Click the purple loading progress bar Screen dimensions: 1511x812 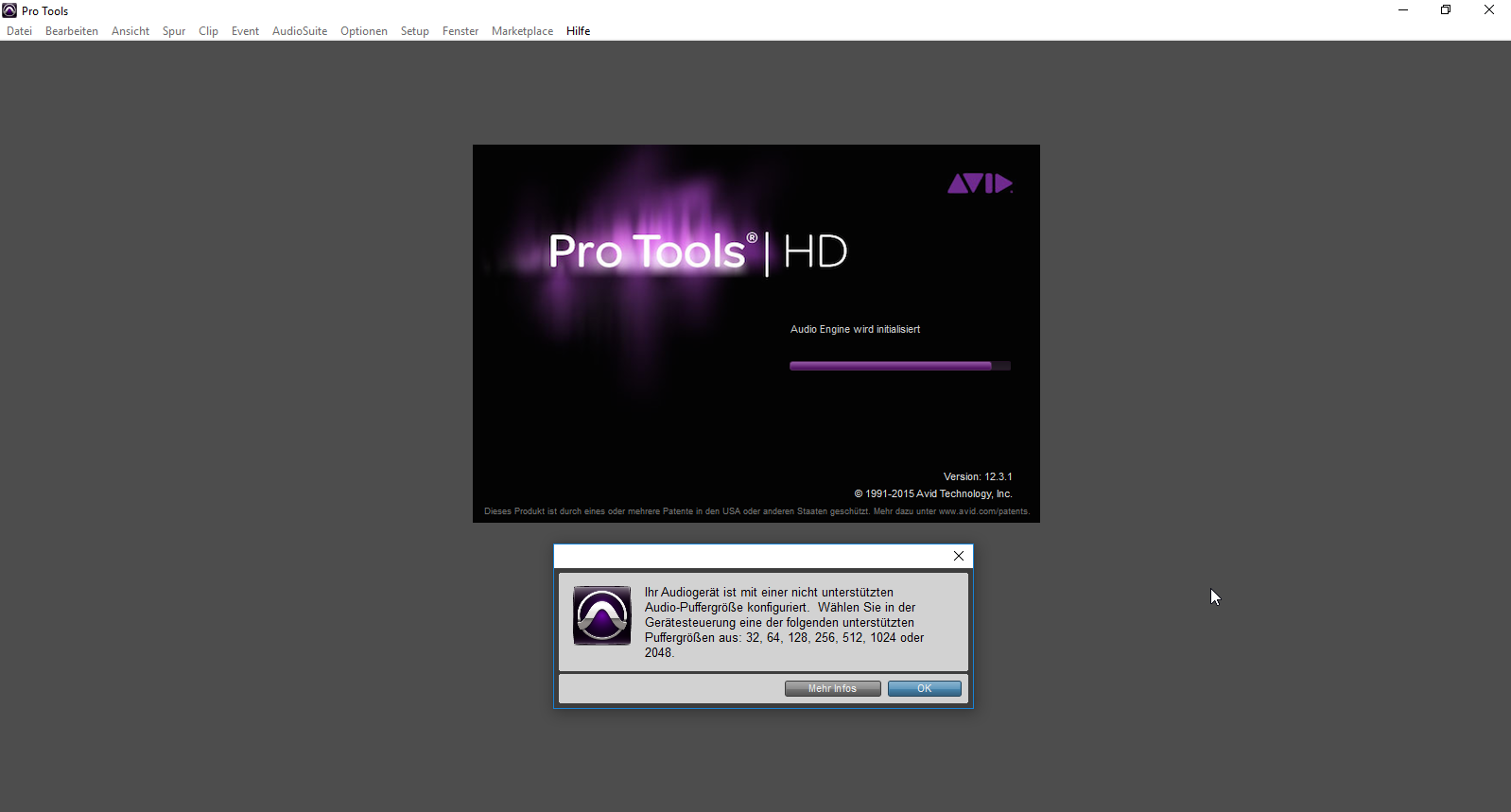point(900,366)
